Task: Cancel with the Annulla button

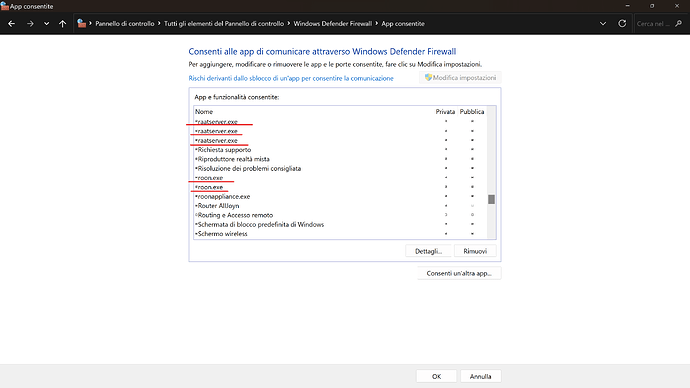Action: (x=480, y=376)
